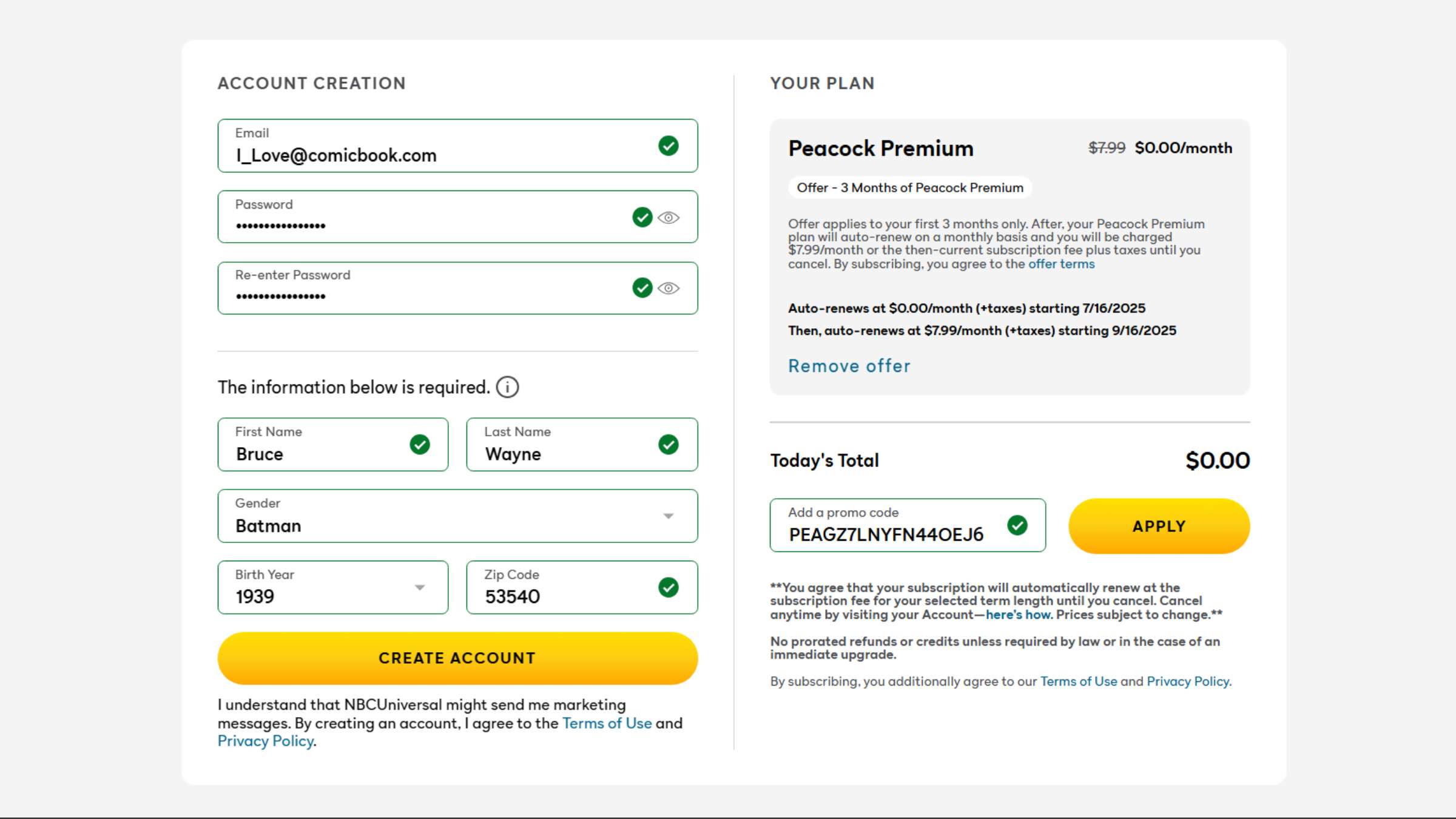This screenshot has width=1456, height=819.
Task: Click the checkmark in promo code field
Action: click(1017, 525)
